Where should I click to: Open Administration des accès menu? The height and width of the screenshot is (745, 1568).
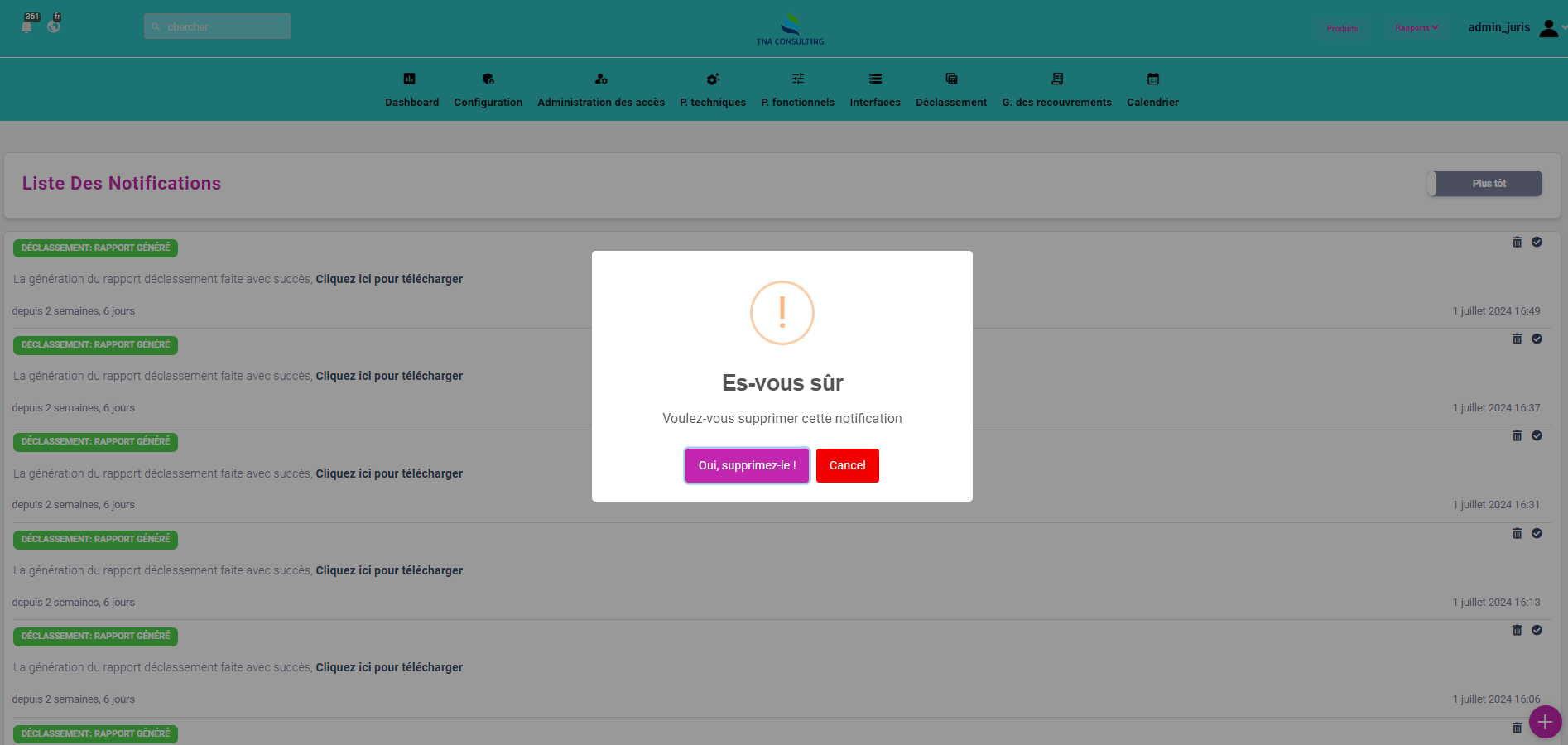click(600, 90)
